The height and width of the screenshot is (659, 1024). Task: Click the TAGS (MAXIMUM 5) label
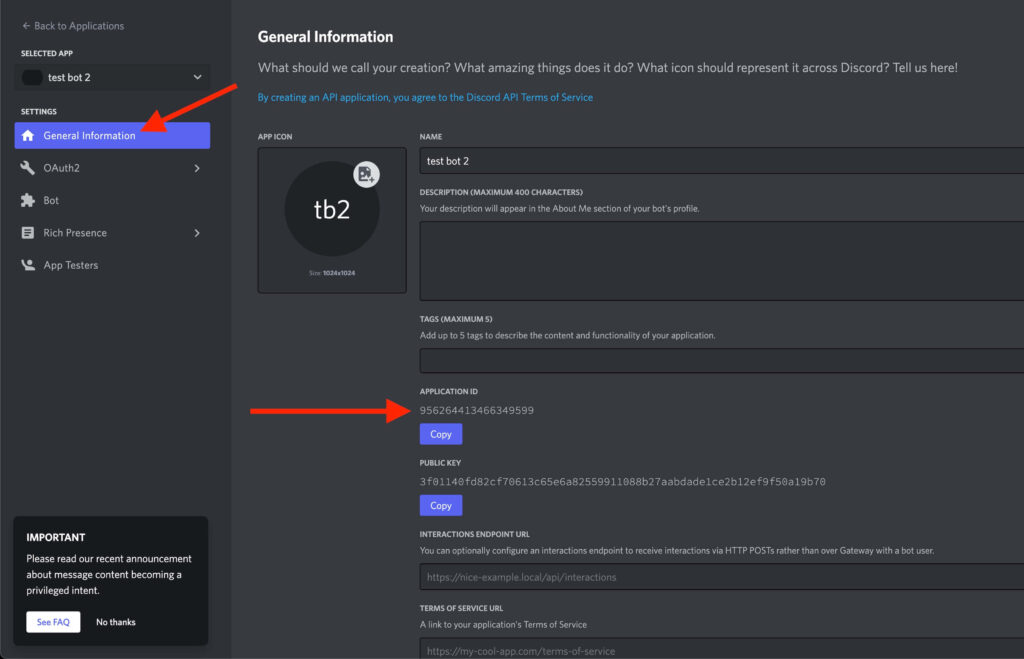(x=456, y=319)
